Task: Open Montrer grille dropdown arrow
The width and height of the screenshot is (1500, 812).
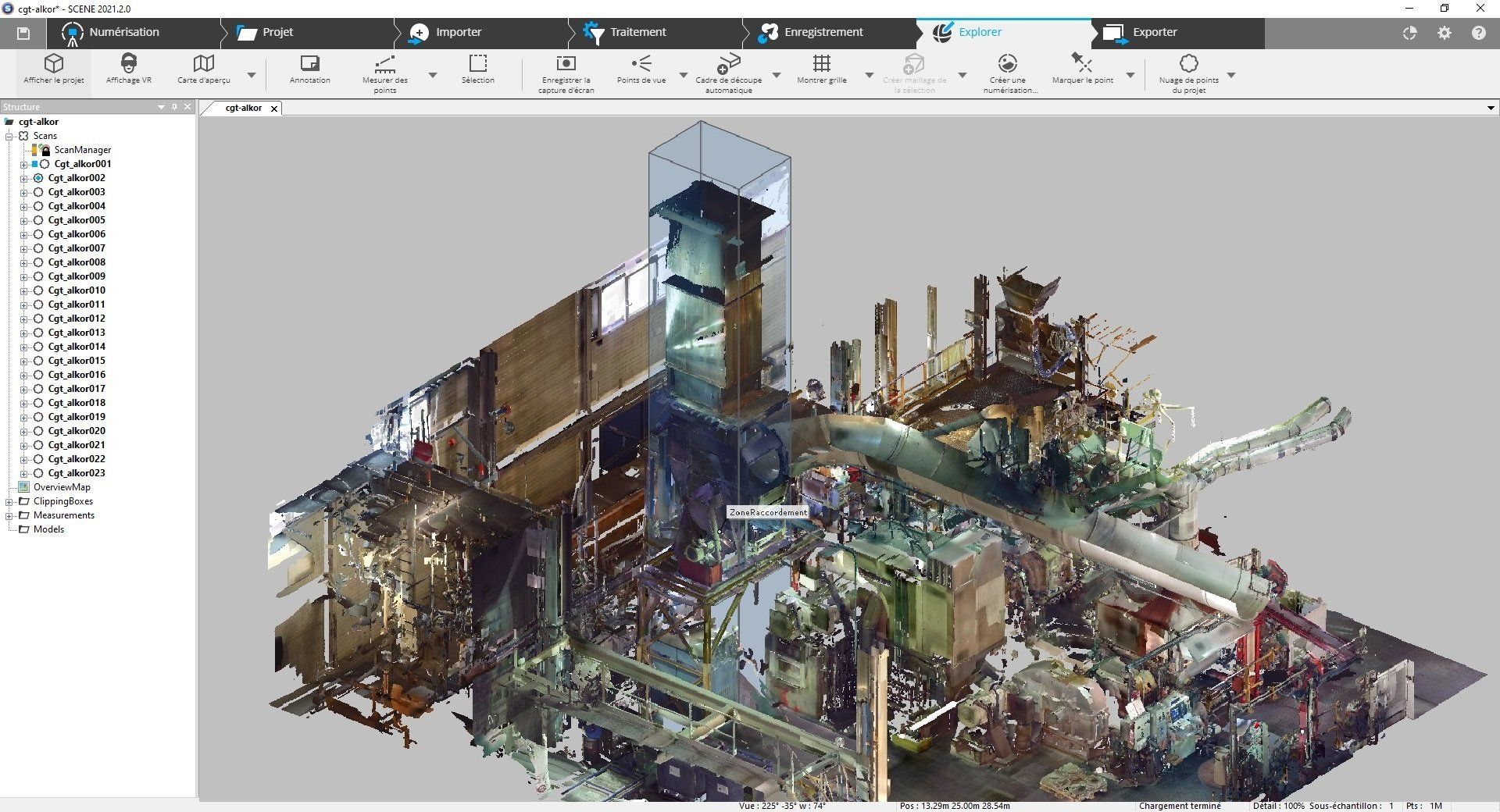Action: click(x=869, y=76)
